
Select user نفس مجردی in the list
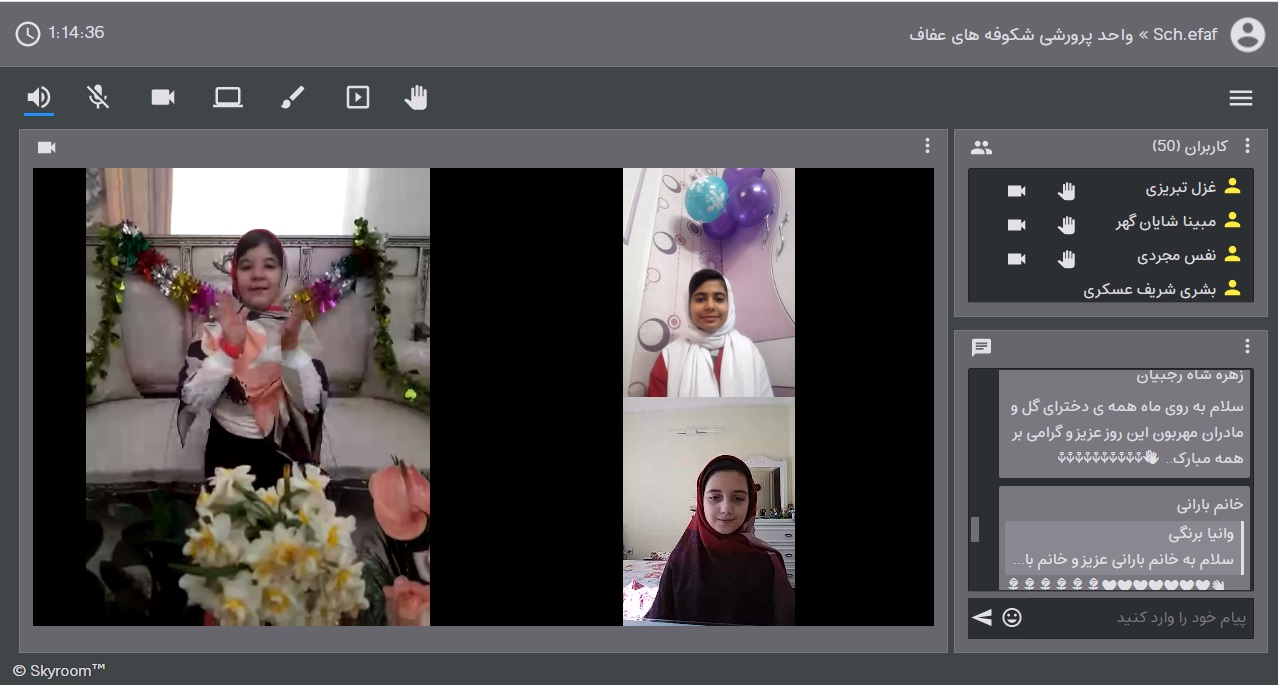[x=1176, y=257]
